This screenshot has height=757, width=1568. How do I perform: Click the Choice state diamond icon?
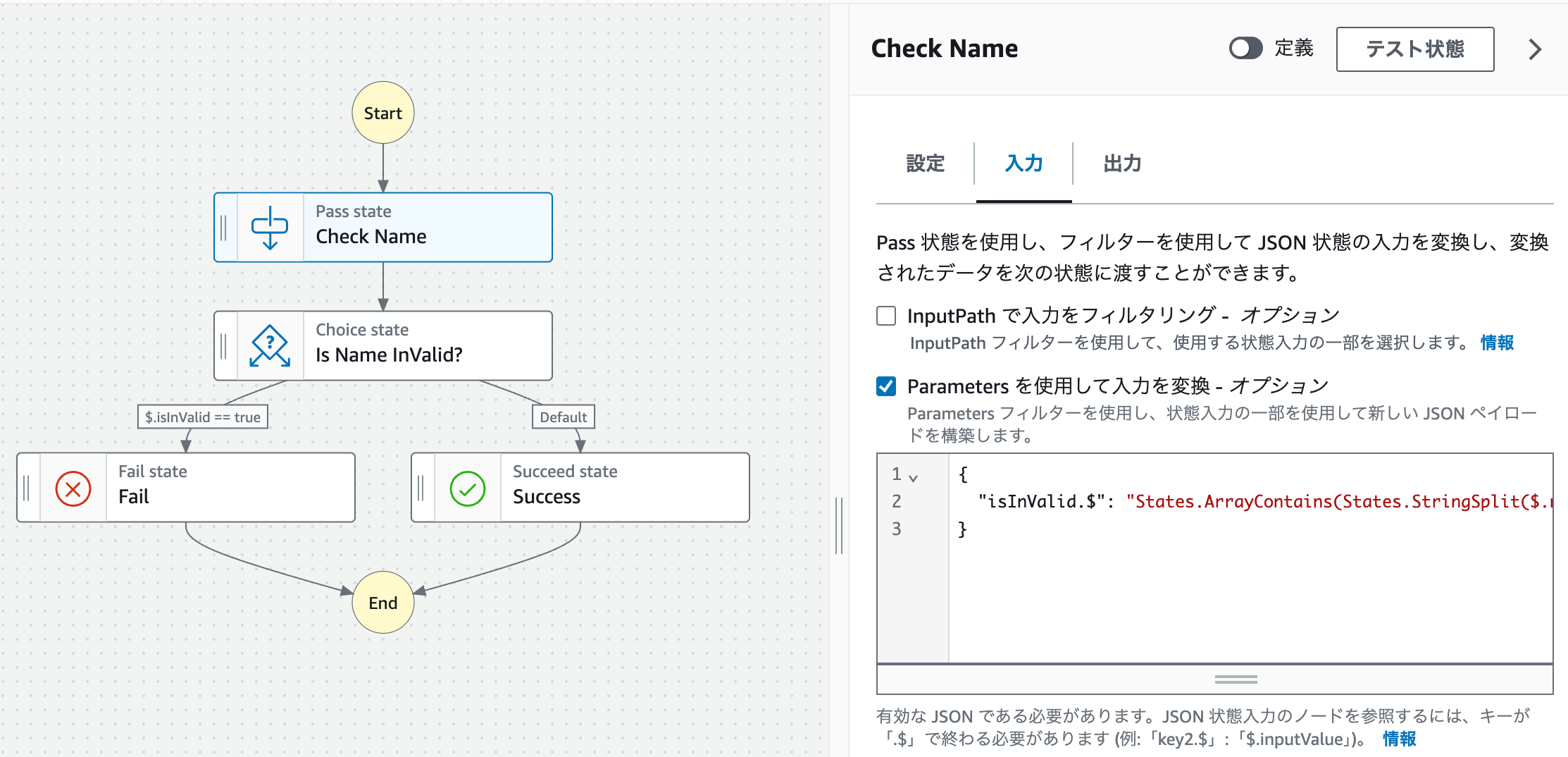pyautogui.click(x=270, y=346)
